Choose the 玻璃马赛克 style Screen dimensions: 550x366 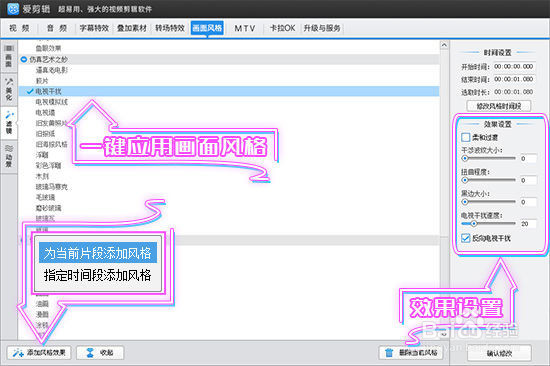click(52, 187)
